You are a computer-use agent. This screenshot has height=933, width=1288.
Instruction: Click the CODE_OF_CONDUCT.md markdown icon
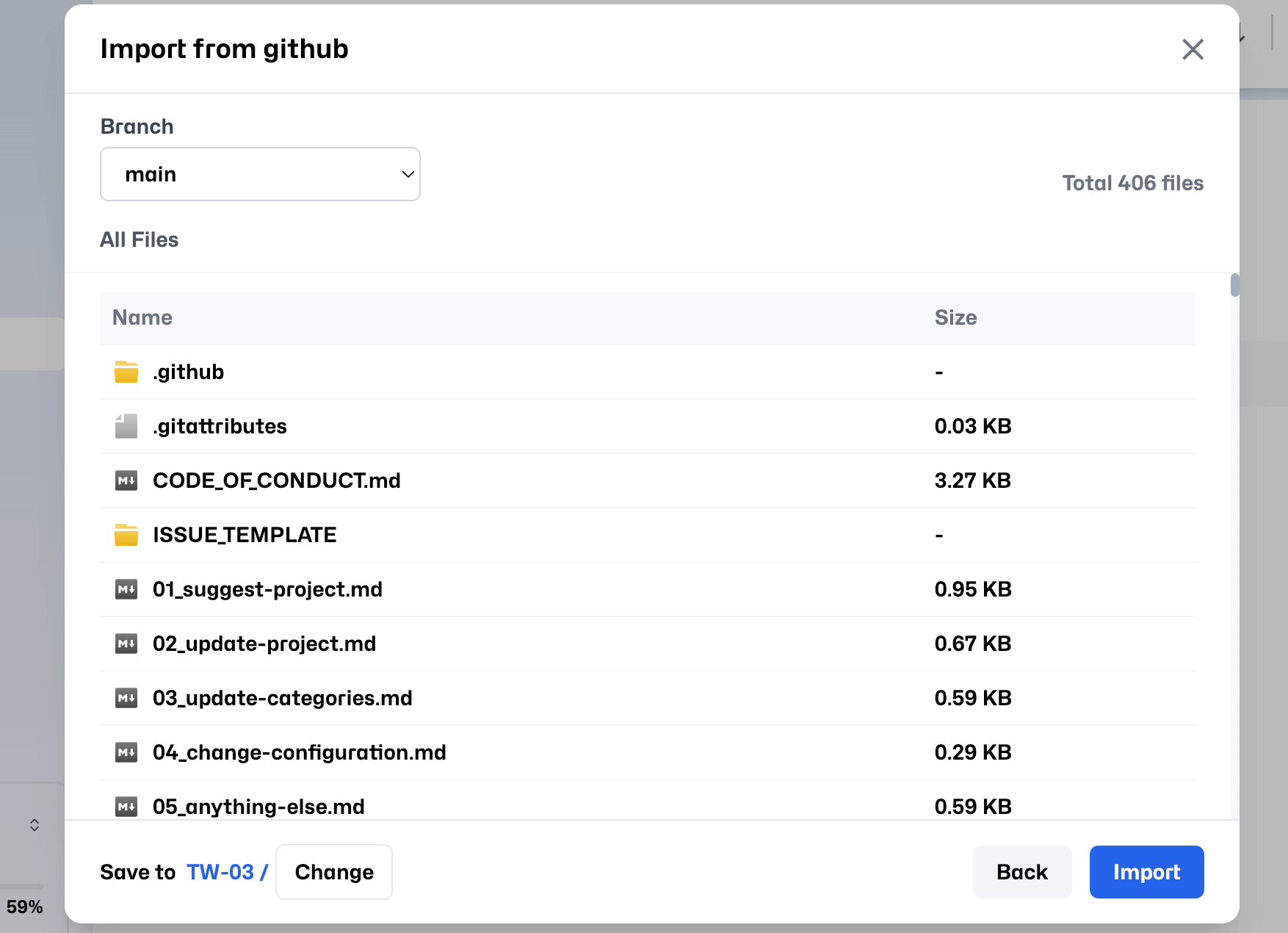(126, 481)
